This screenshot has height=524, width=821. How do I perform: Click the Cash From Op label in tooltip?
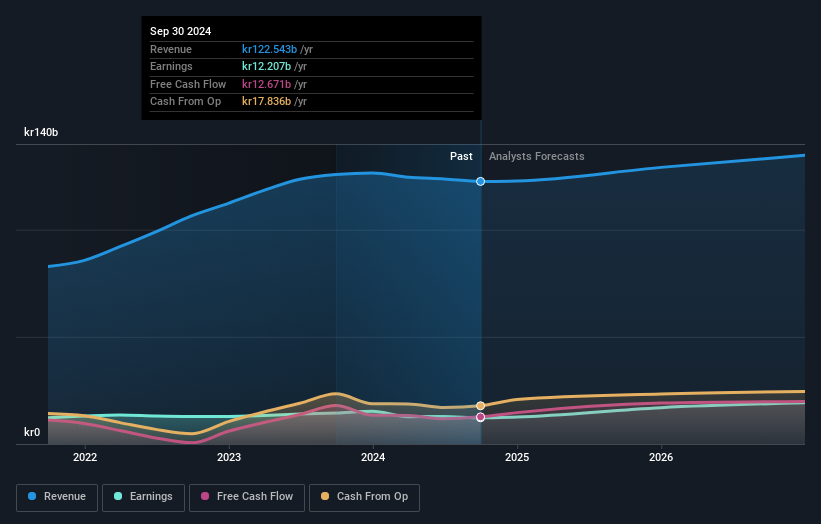pyautogui.click(x=185, y=102)
